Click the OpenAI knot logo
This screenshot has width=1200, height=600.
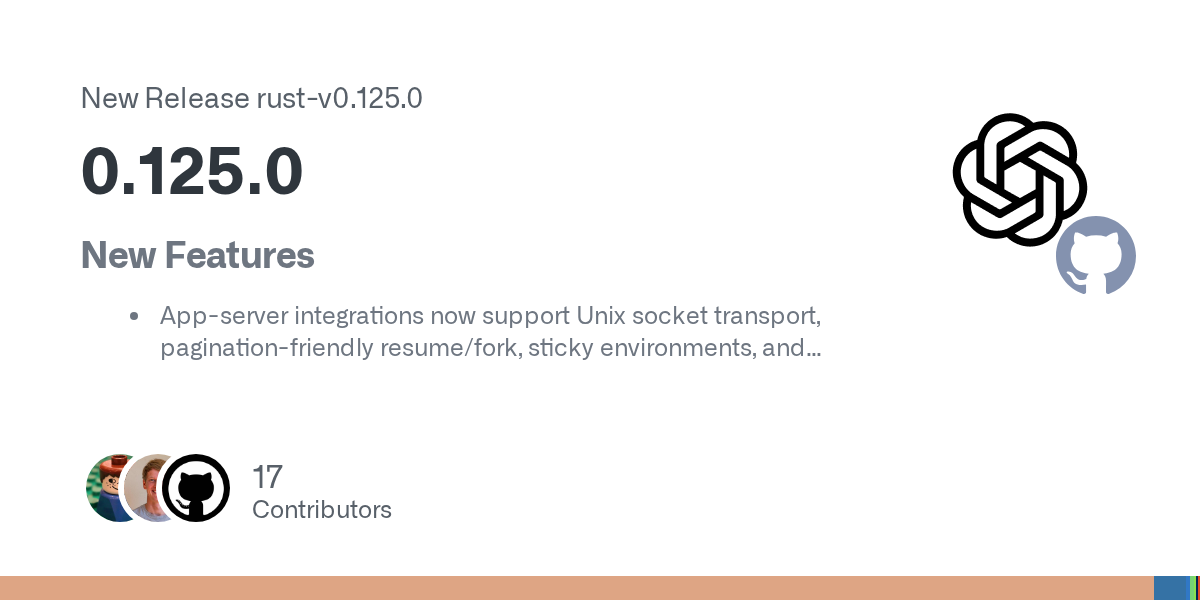1019,179
